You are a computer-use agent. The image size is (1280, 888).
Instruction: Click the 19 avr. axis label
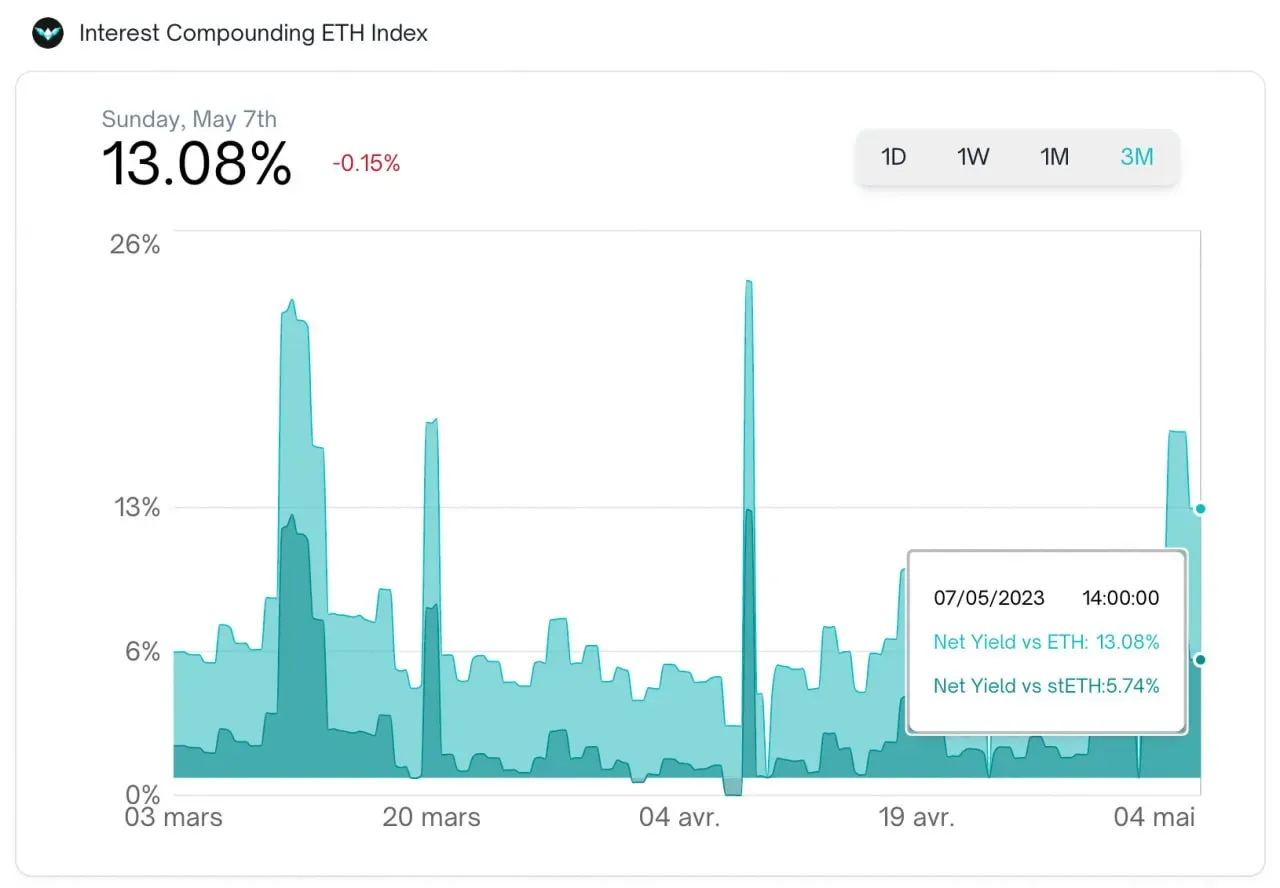tap(917, 817)
